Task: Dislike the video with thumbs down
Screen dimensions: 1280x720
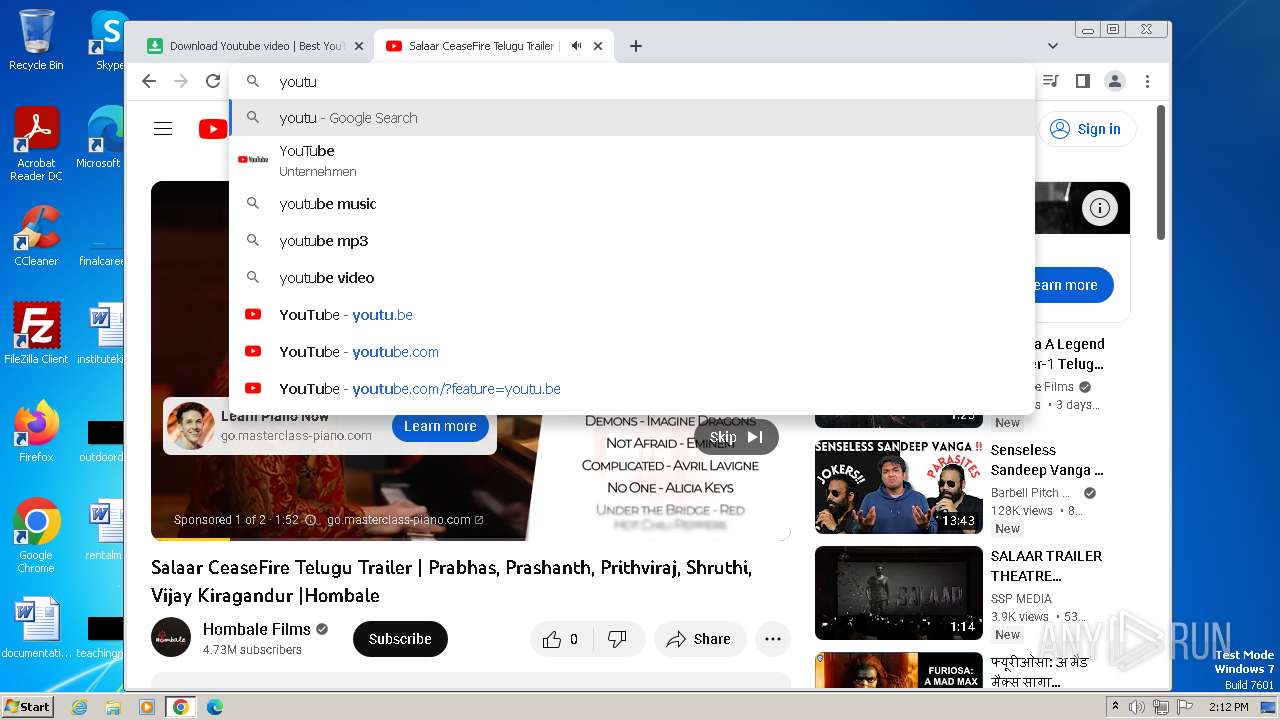Action: (x=618, y=639)
